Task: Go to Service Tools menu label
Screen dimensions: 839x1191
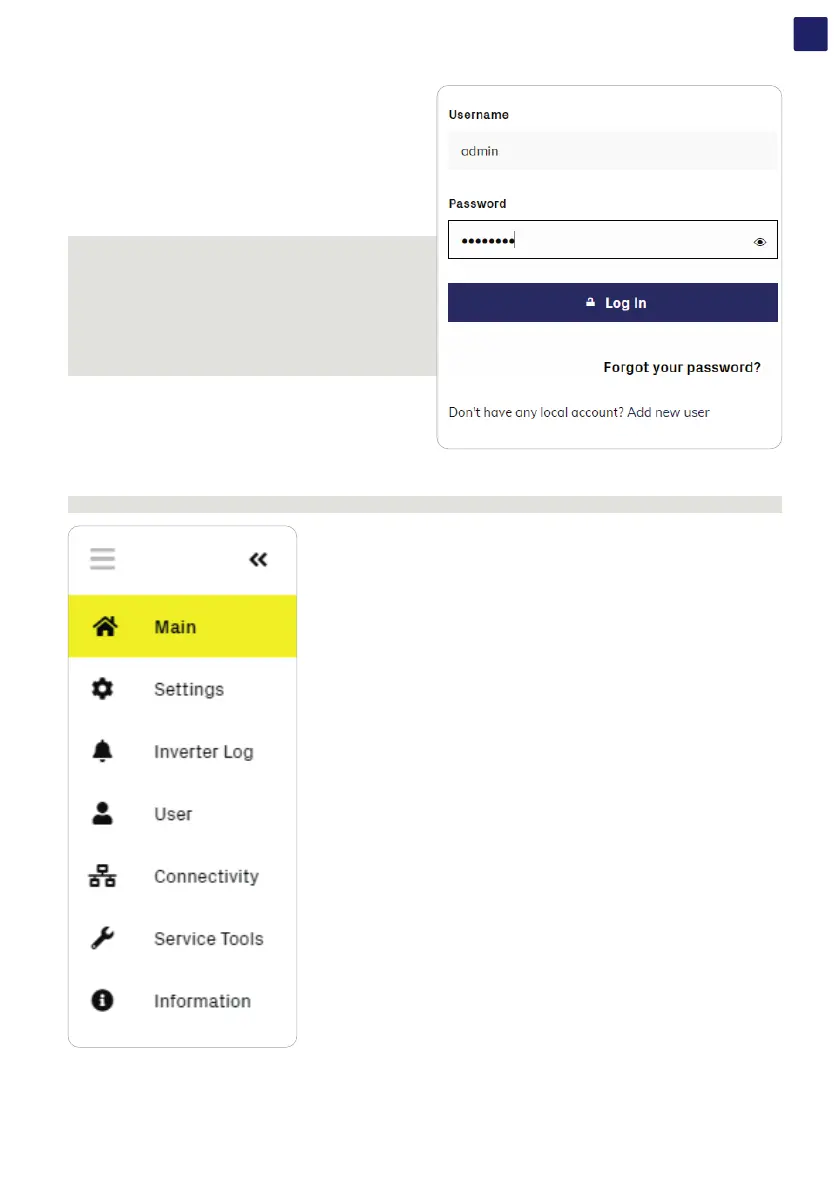Action: (208, 939)
